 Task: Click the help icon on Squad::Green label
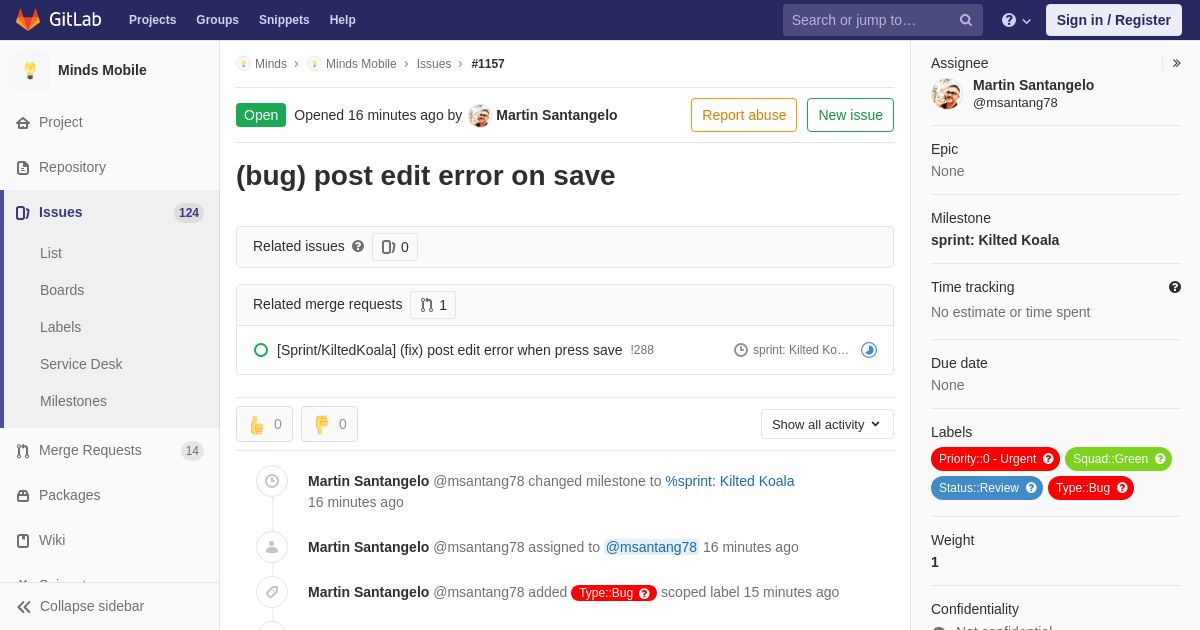1160,459
